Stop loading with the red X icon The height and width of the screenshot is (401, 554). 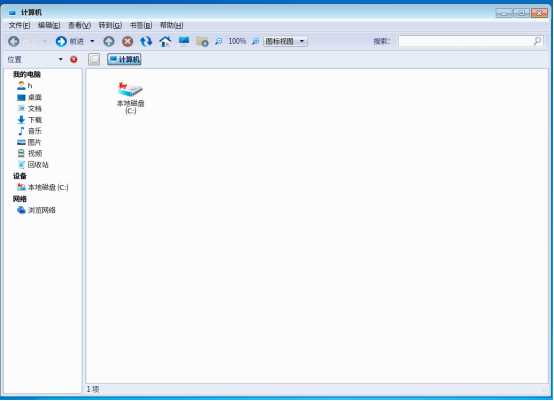coord(128,41)
